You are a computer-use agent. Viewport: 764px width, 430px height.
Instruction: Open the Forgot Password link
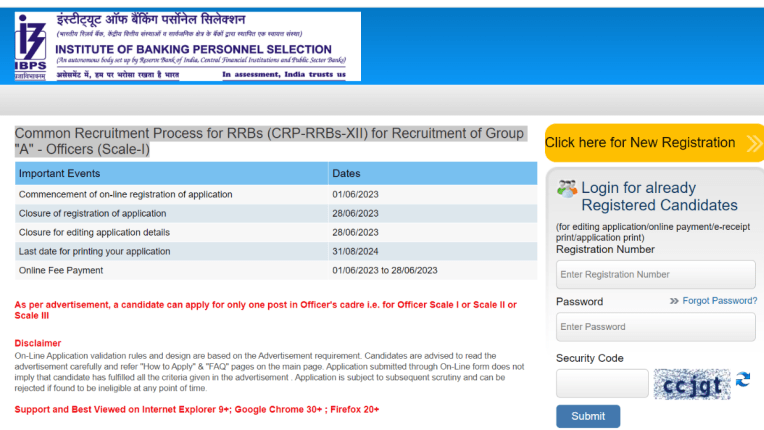point(720,301)
